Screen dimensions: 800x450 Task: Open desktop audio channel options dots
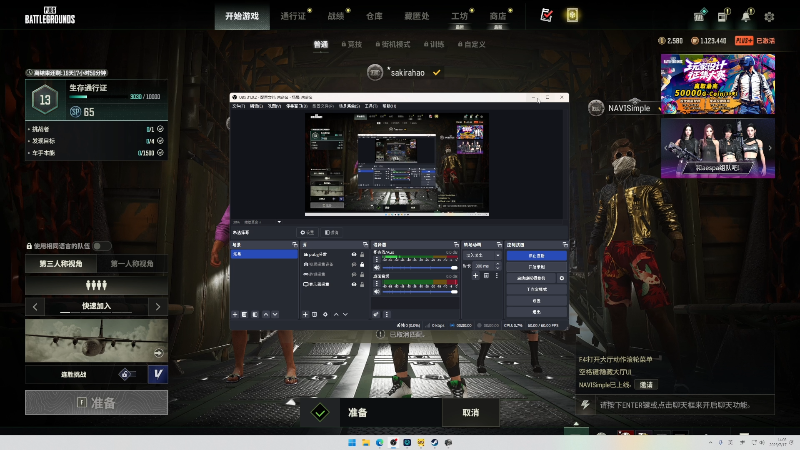coord(377,283)
